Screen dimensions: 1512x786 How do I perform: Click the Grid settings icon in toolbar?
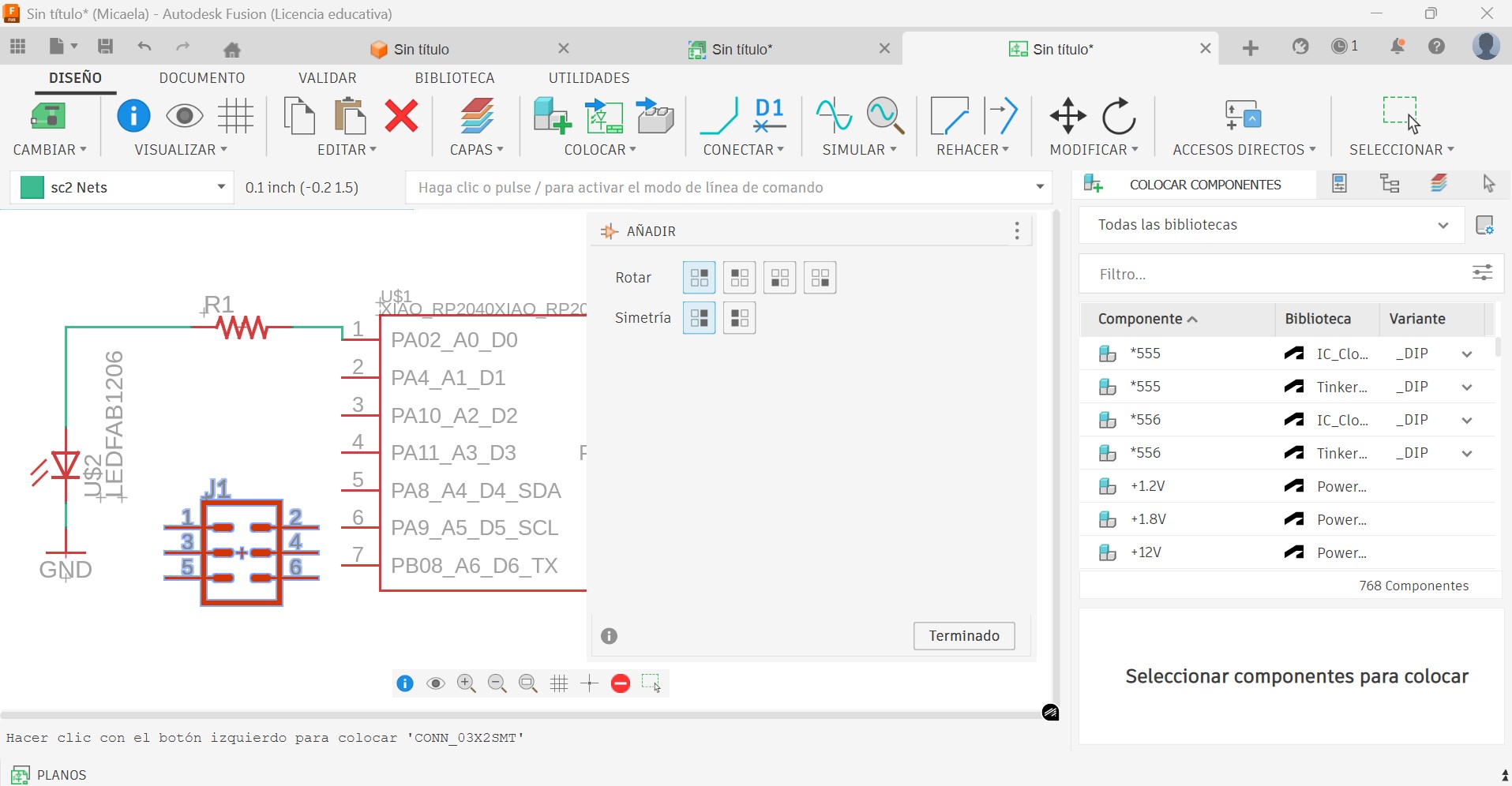coord(235,116)
